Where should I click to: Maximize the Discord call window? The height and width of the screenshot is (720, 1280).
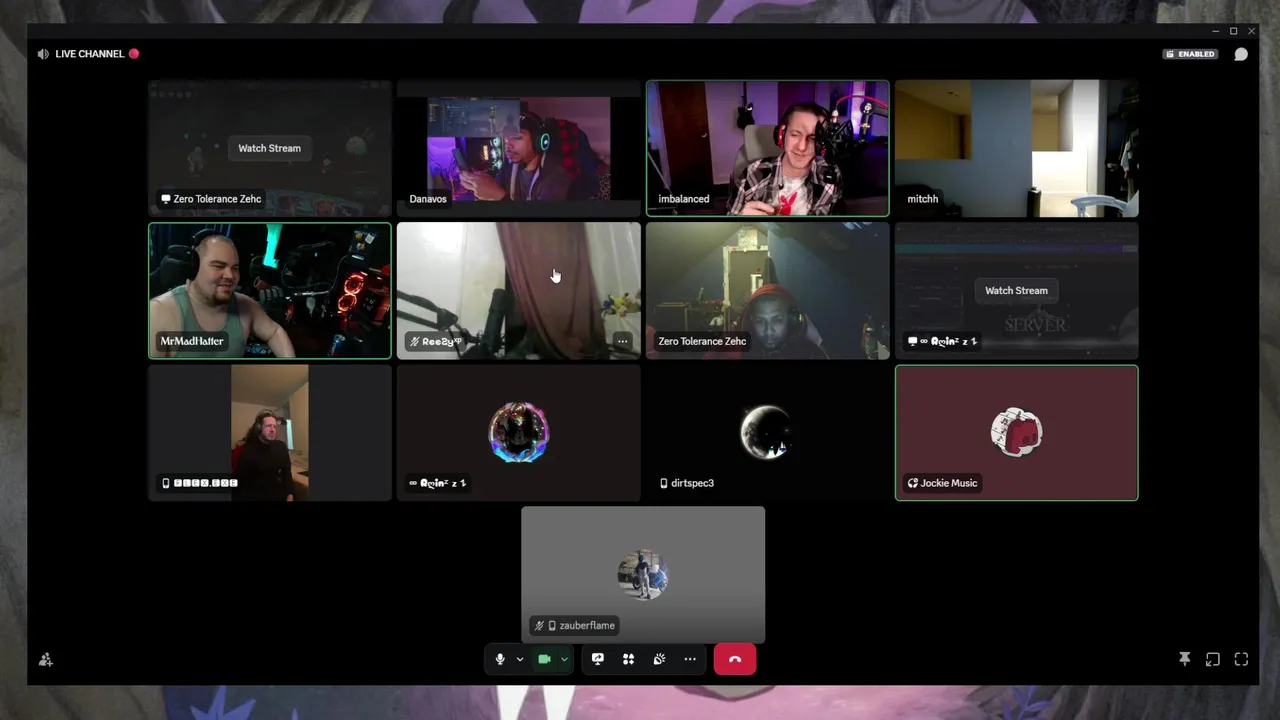click(x=1233, y=31)
